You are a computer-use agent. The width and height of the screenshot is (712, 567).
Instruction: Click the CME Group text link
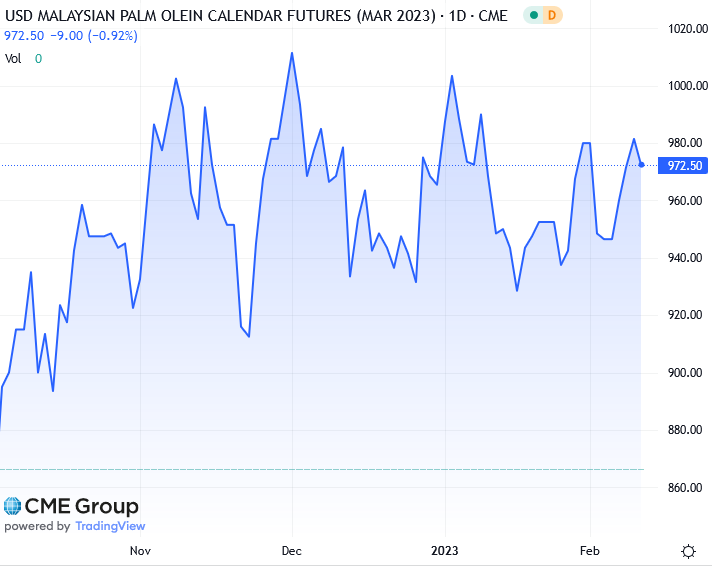(82, 507)
